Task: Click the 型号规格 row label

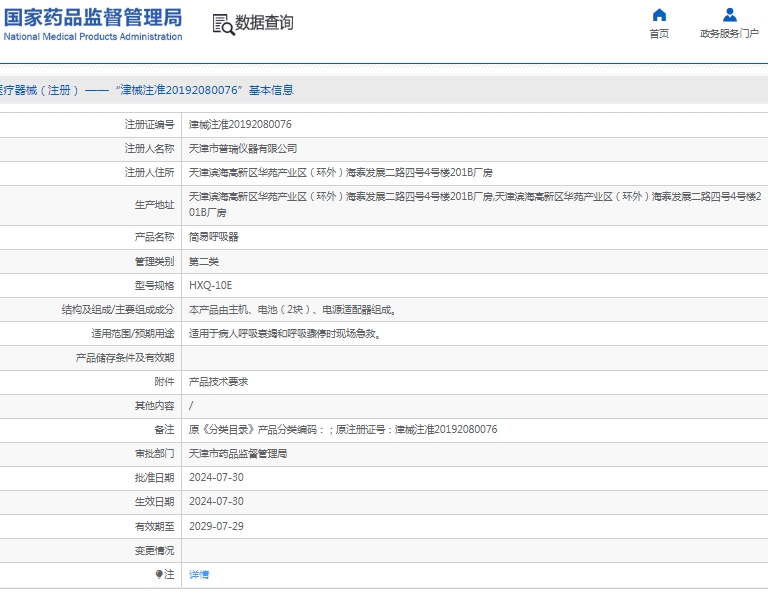Action: [x=154, y=285]
